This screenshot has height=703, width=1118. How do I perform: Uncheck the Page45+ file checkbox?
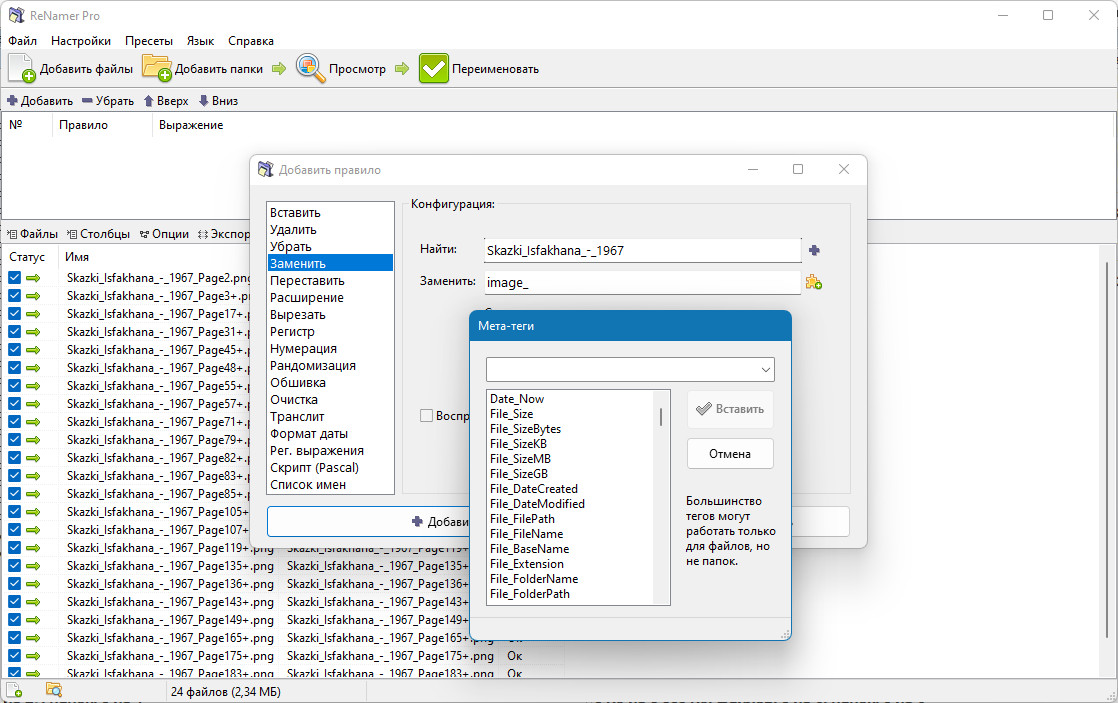tap(14, 349)
